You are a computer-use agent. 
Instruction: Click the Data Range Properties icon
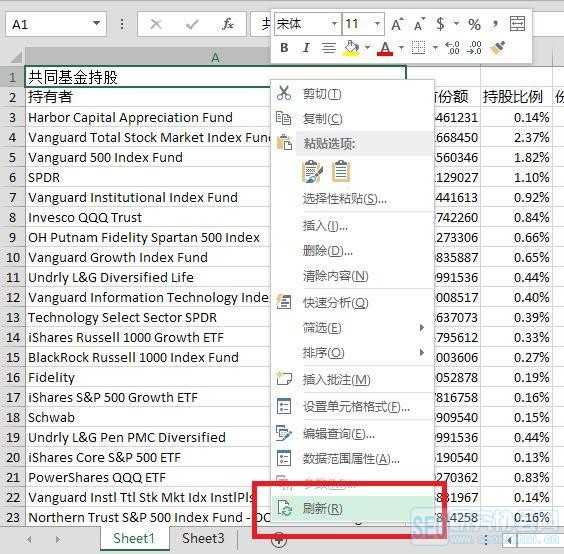[284, 458]
